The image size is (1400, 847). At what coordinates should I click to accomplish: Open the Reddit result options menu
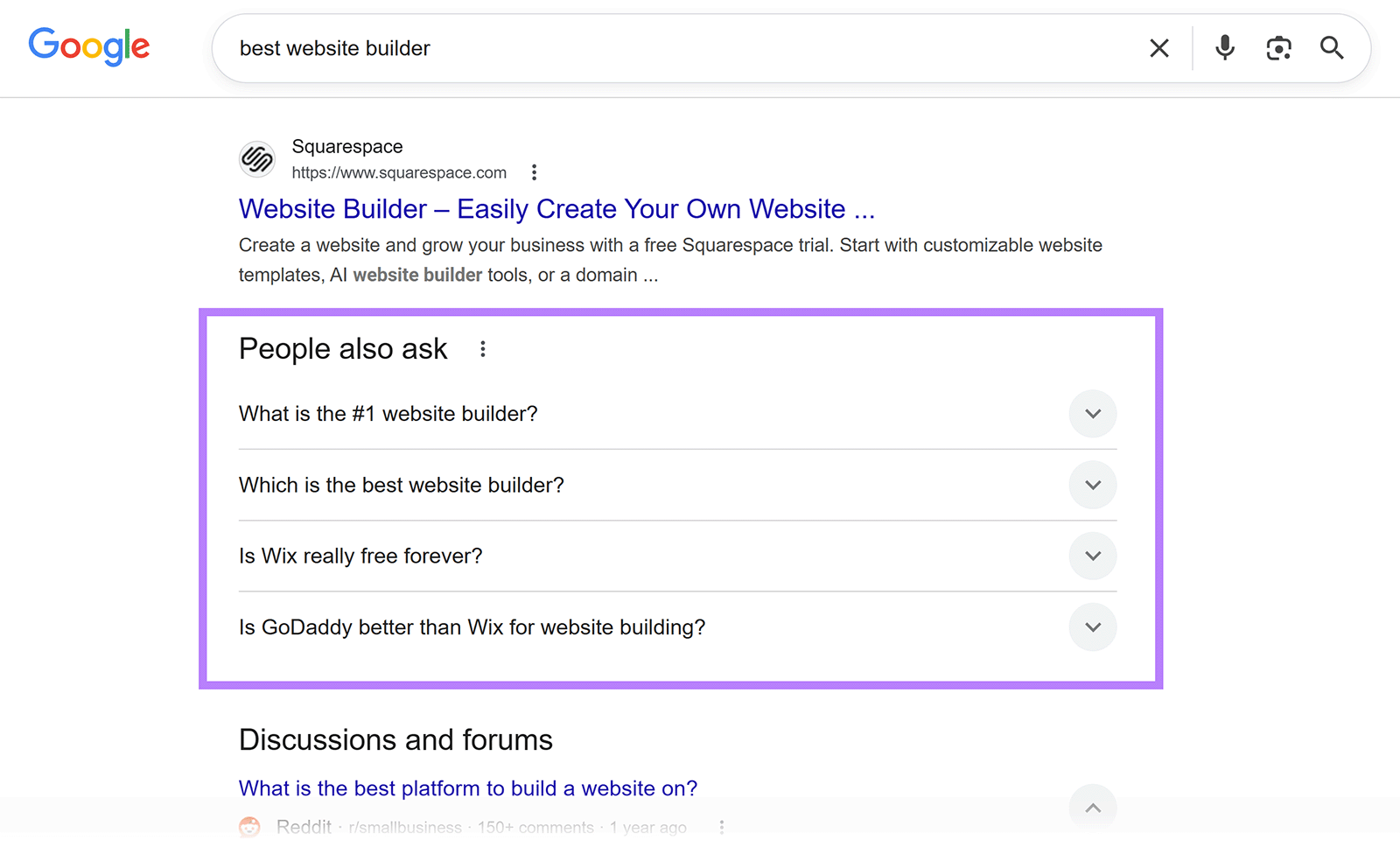[722, 826]
